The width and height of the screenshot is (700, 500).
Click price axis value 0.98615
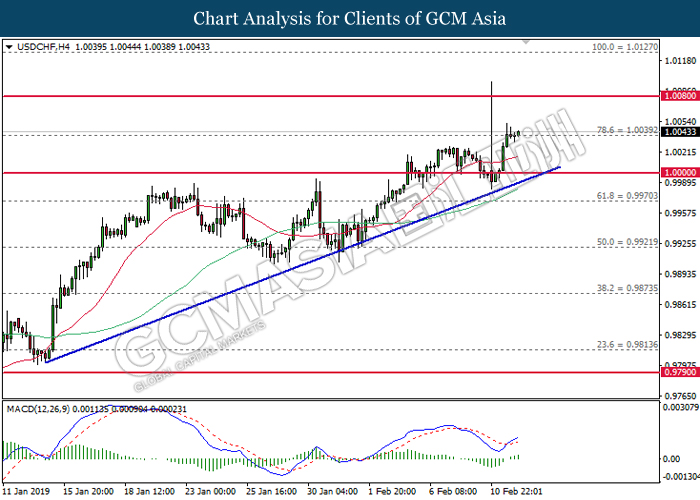[x=680, y=304]
